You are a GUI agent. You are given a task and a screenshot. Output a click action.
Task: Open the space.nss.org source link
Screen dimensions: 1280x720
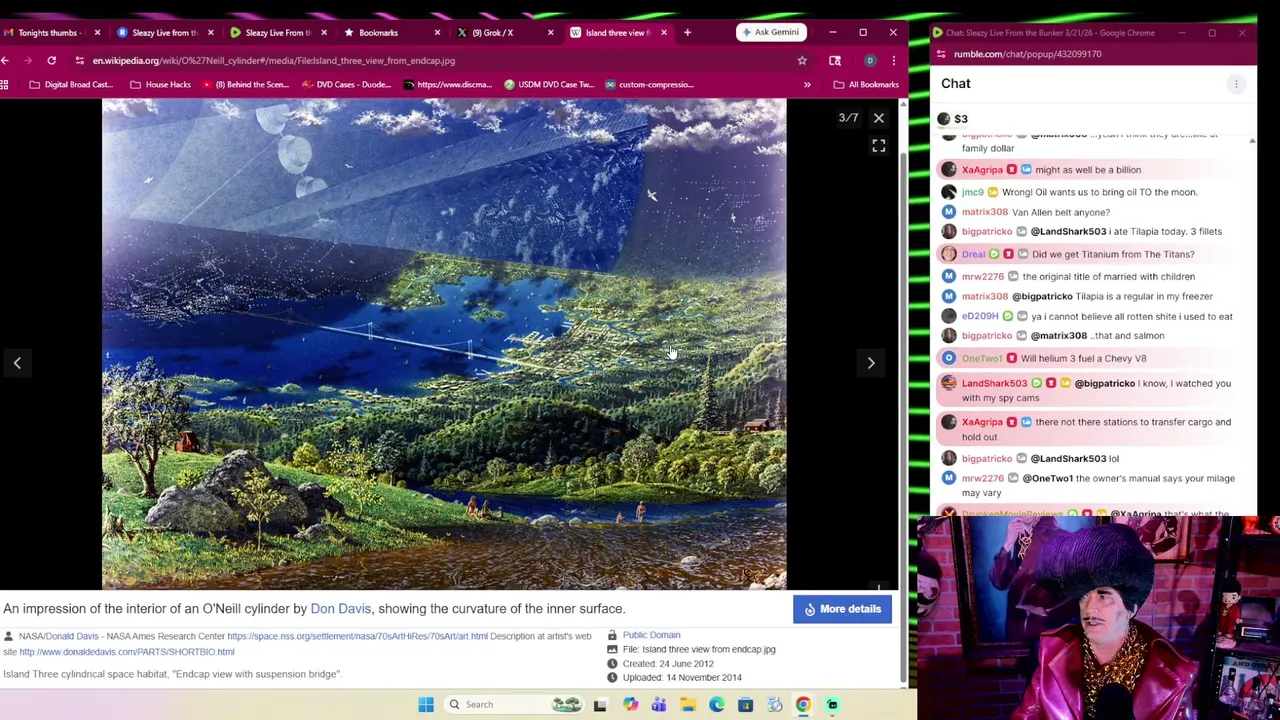pyautogui.click(x=357, y=636)
